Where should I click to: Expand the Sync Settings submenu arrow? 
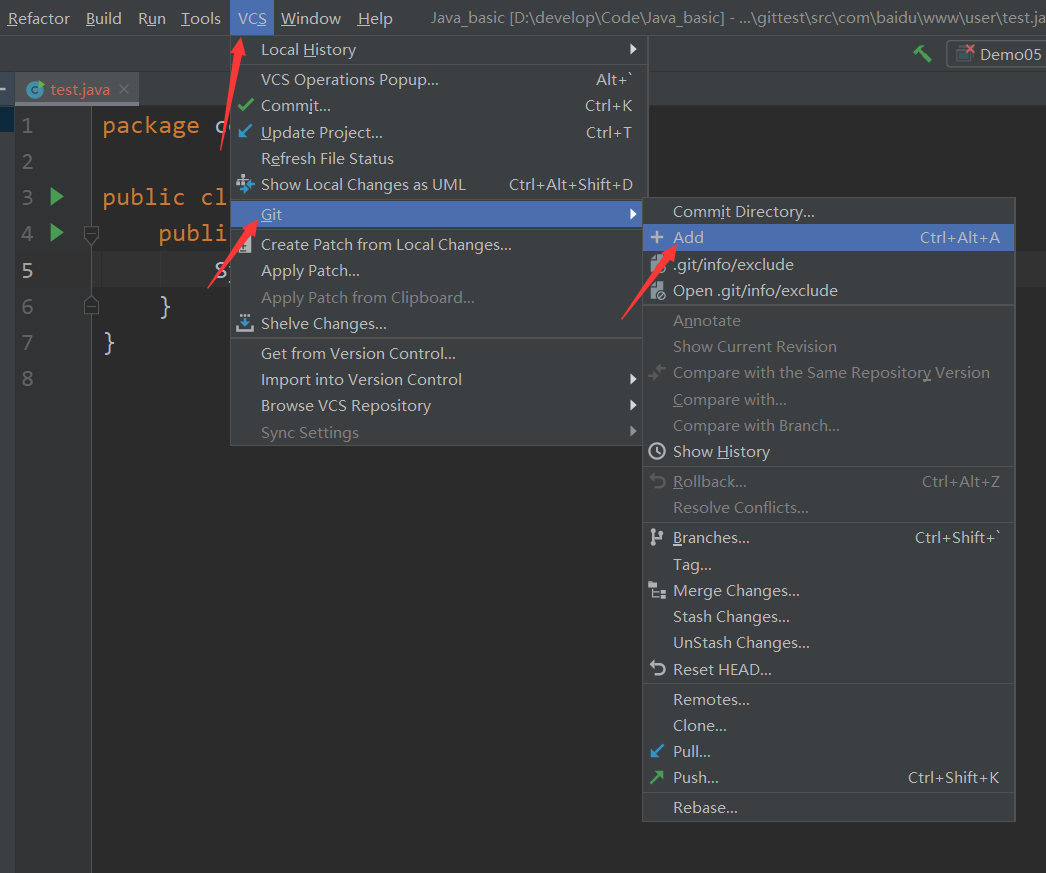click(x=633, y=431)
